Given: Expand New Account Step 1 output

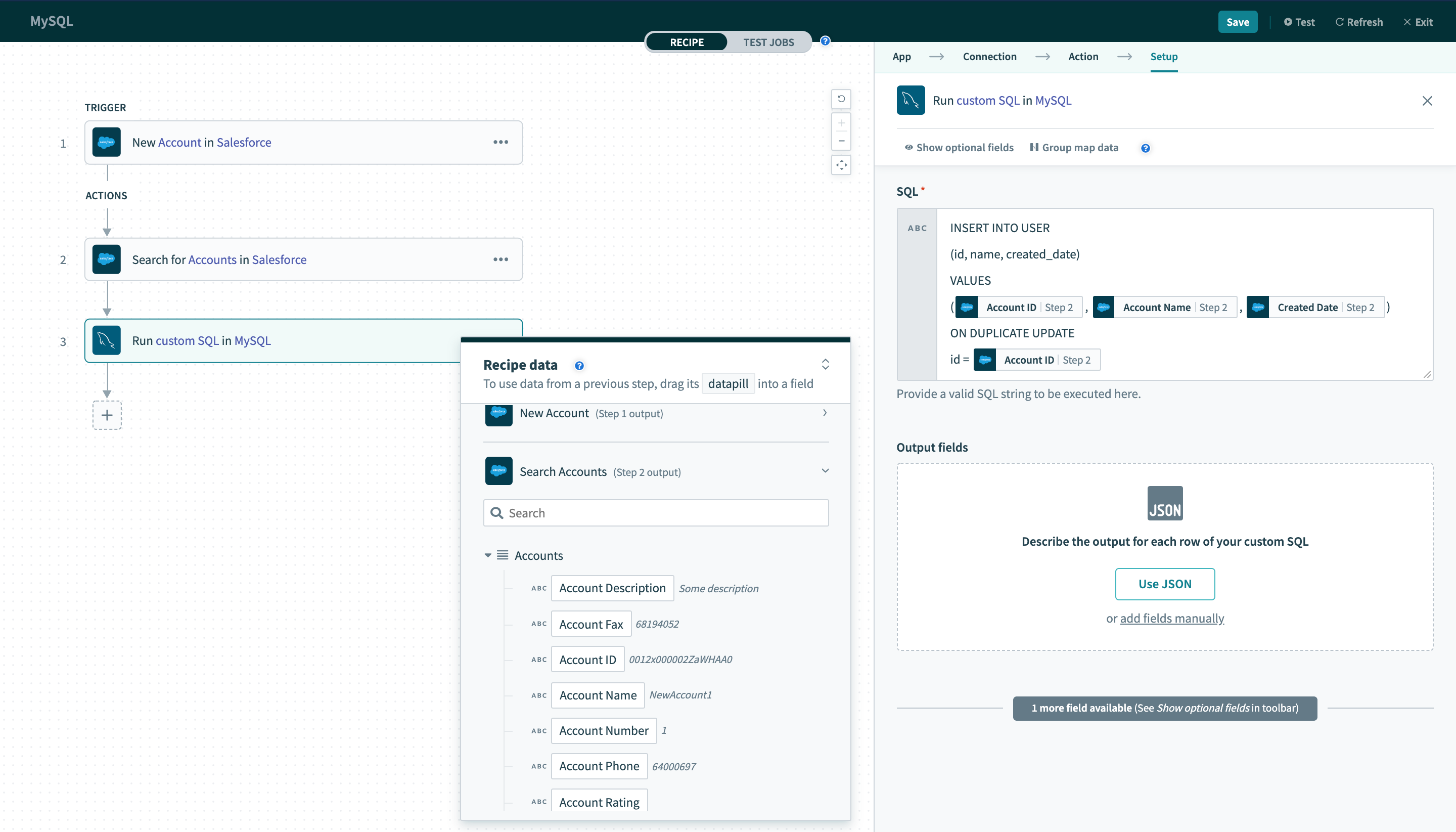Looking at the screenshot, I should click(x=824, y=413).
